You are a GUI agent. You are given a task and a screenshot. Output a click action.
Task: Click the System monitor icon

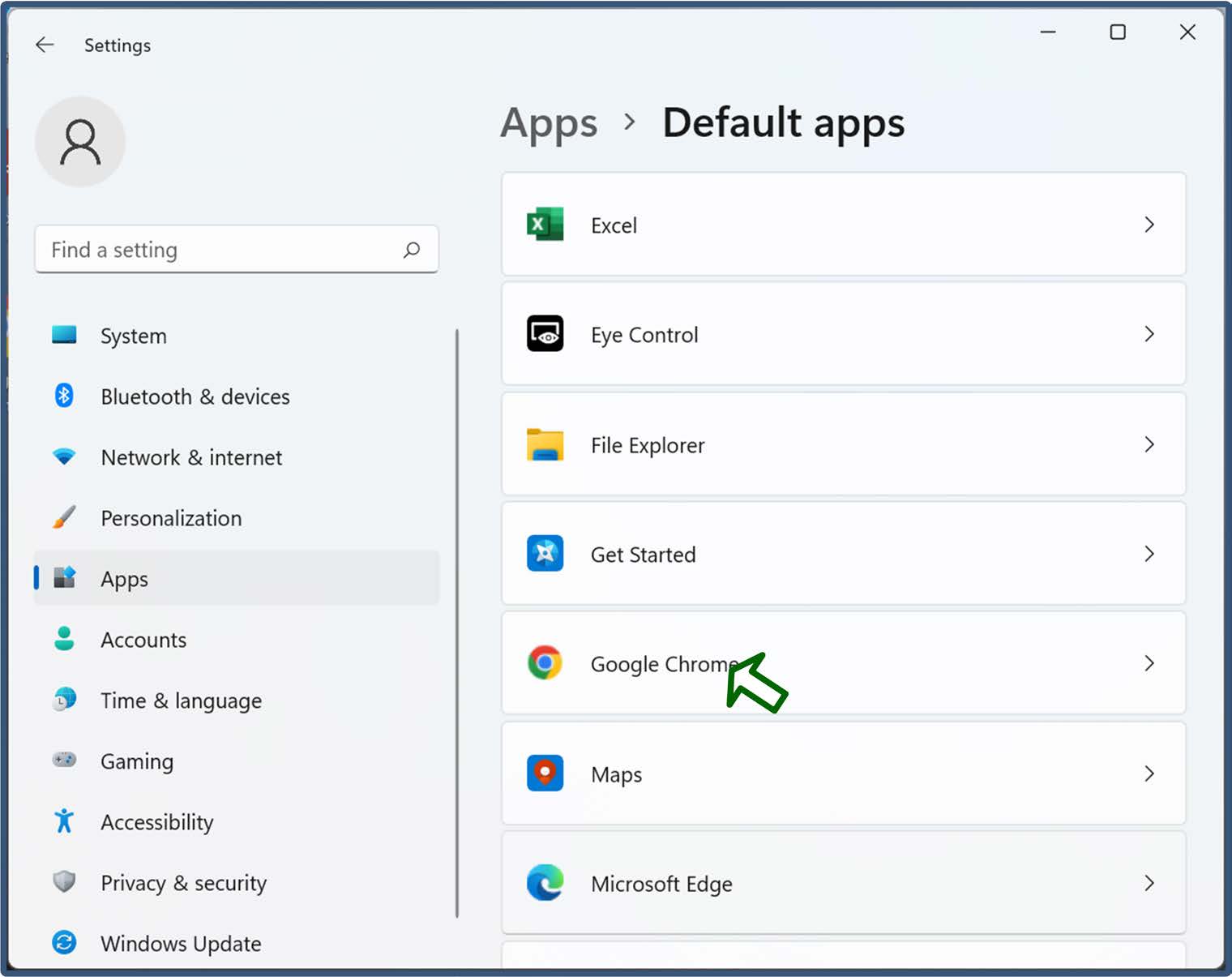point(64,335)
